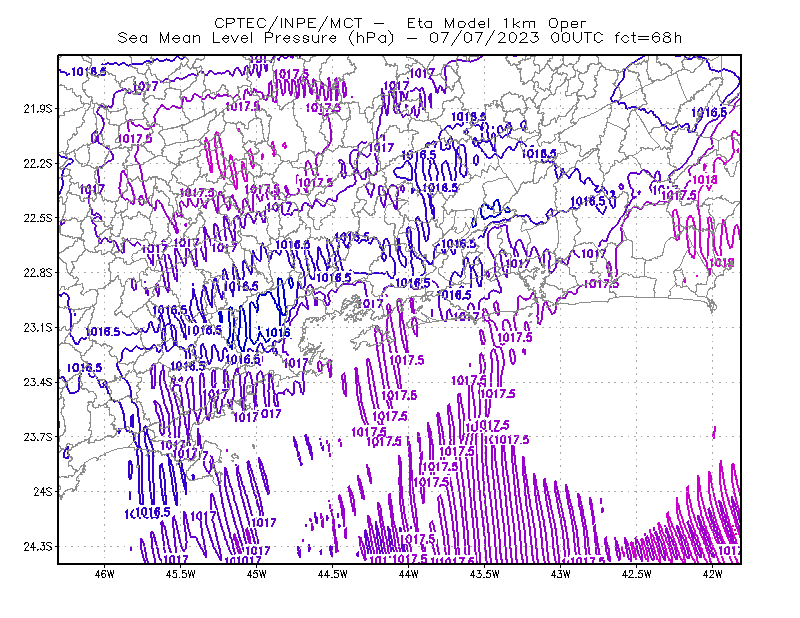Click the 24.3S latitude axis label
The height and width of the screenshot is (618, 800).
click(x=38, y=547)
